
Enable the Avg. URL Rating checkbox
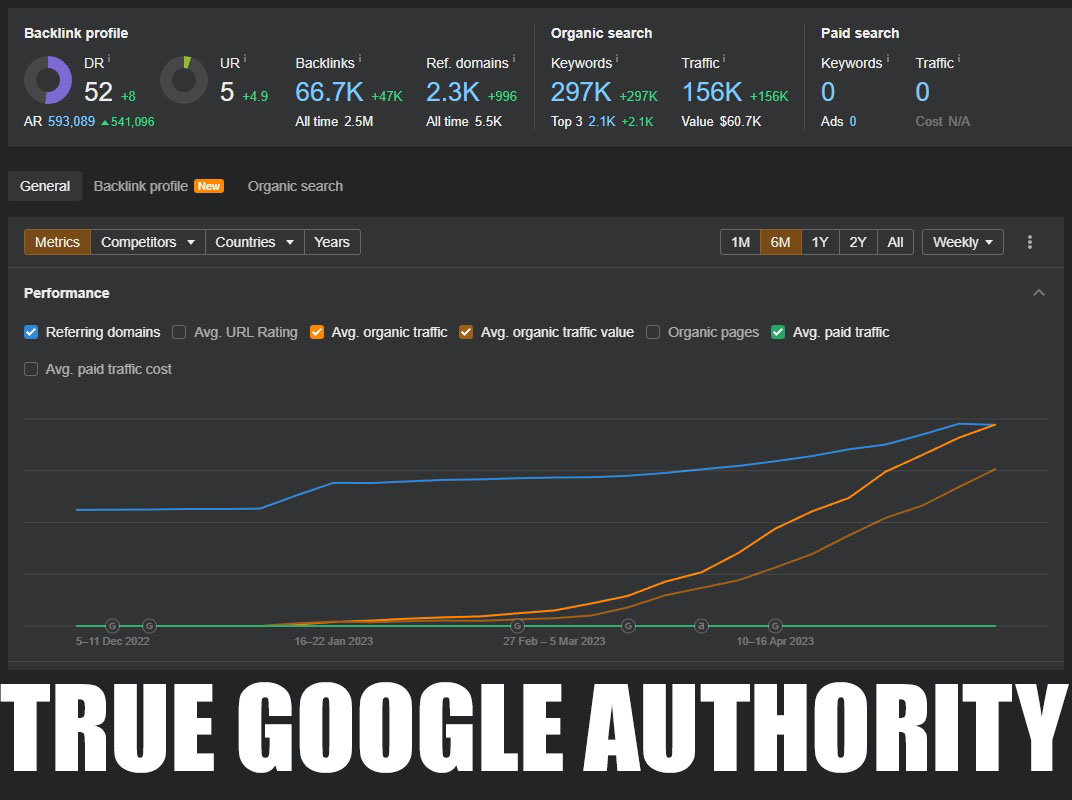point(178,331)
